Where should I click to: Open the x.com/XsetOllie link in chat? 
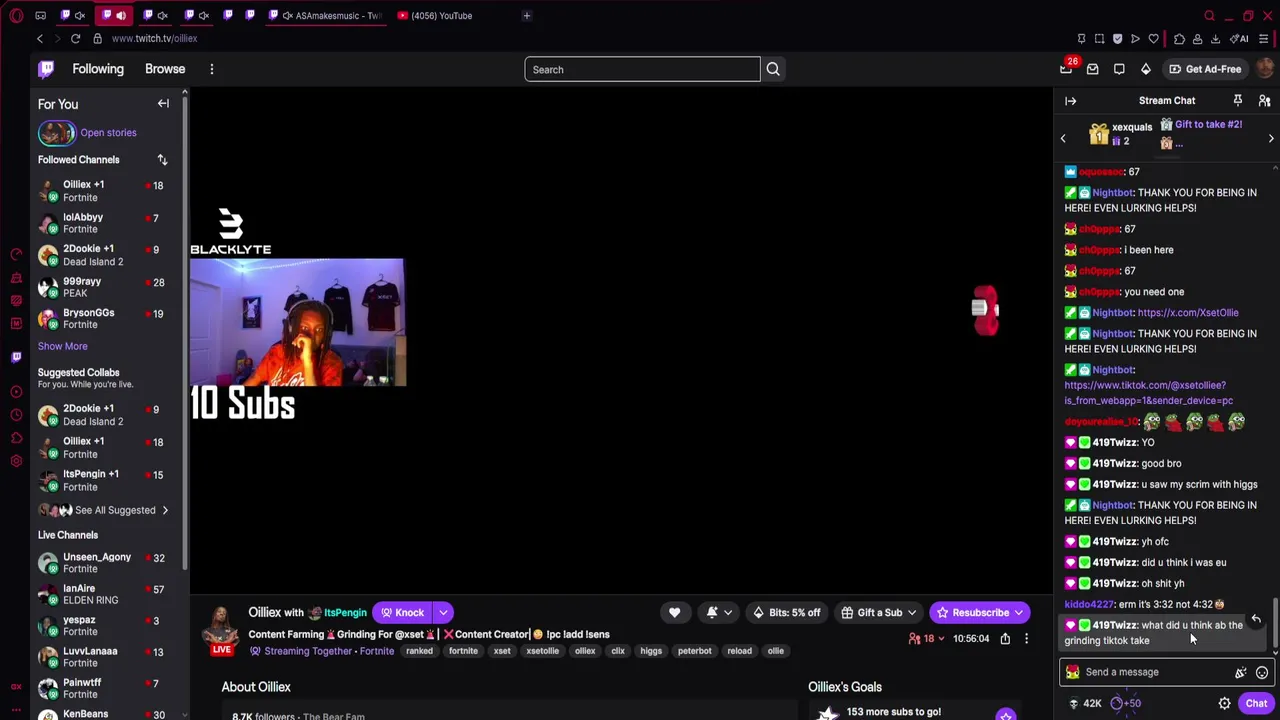click(1188, 313)
